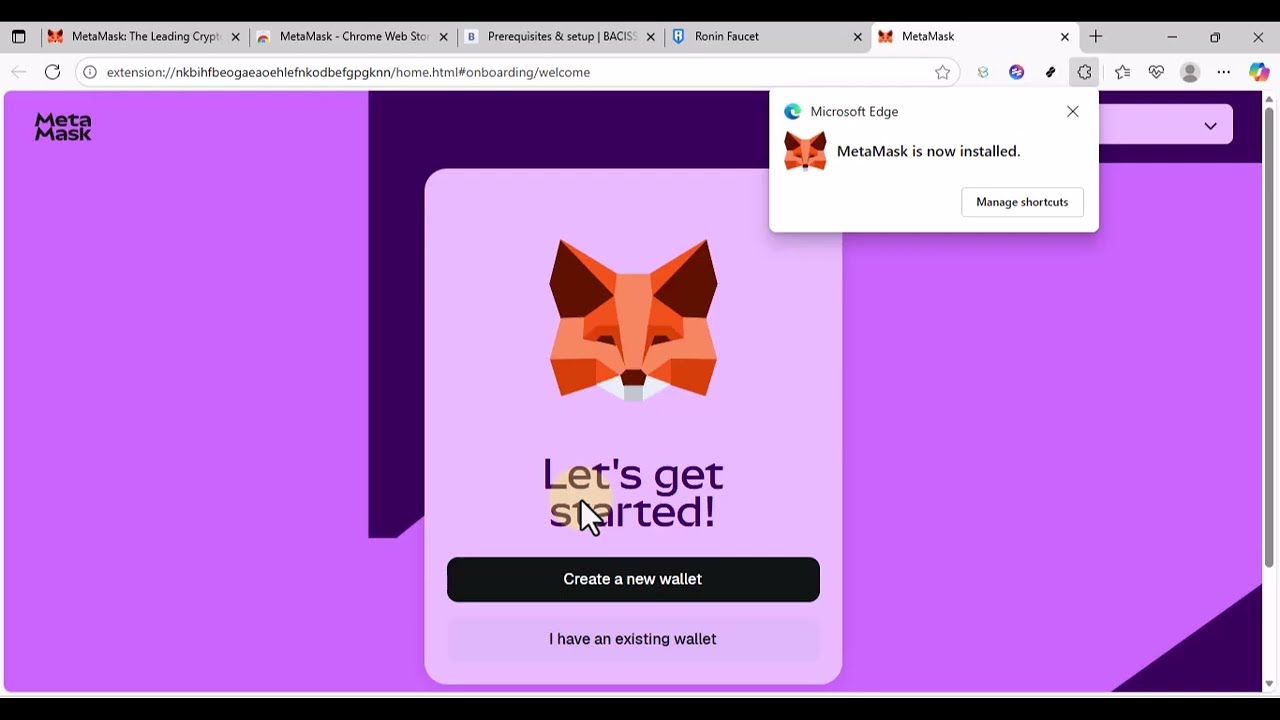Viewport: 1280px width, 720px height.
Task: Click Create a new wallet button
Action: pos(633,579)
